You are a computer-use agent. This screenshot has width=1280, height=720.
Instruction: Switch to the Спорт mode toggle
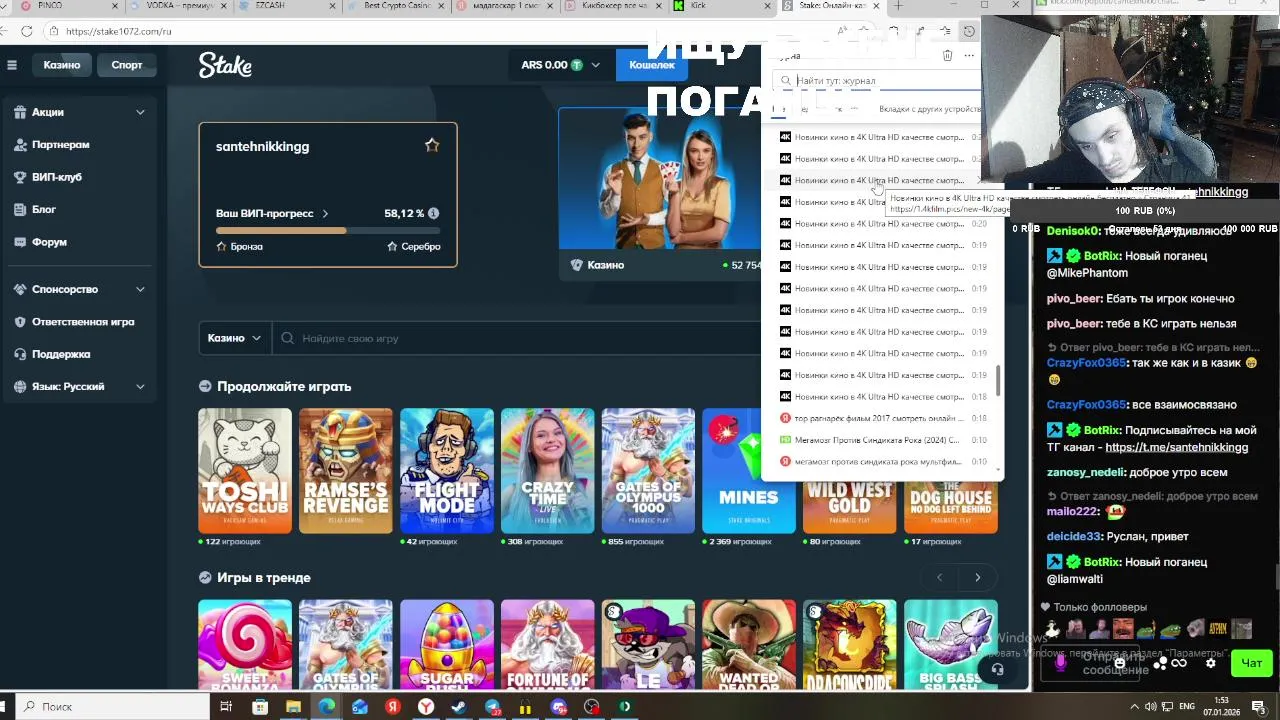click(127, 65)
